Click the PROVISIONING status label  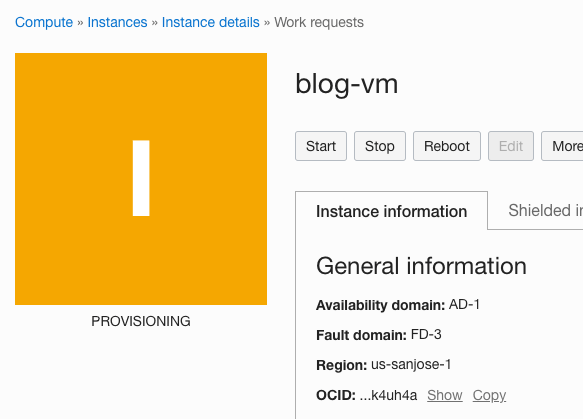click(141, 321)
